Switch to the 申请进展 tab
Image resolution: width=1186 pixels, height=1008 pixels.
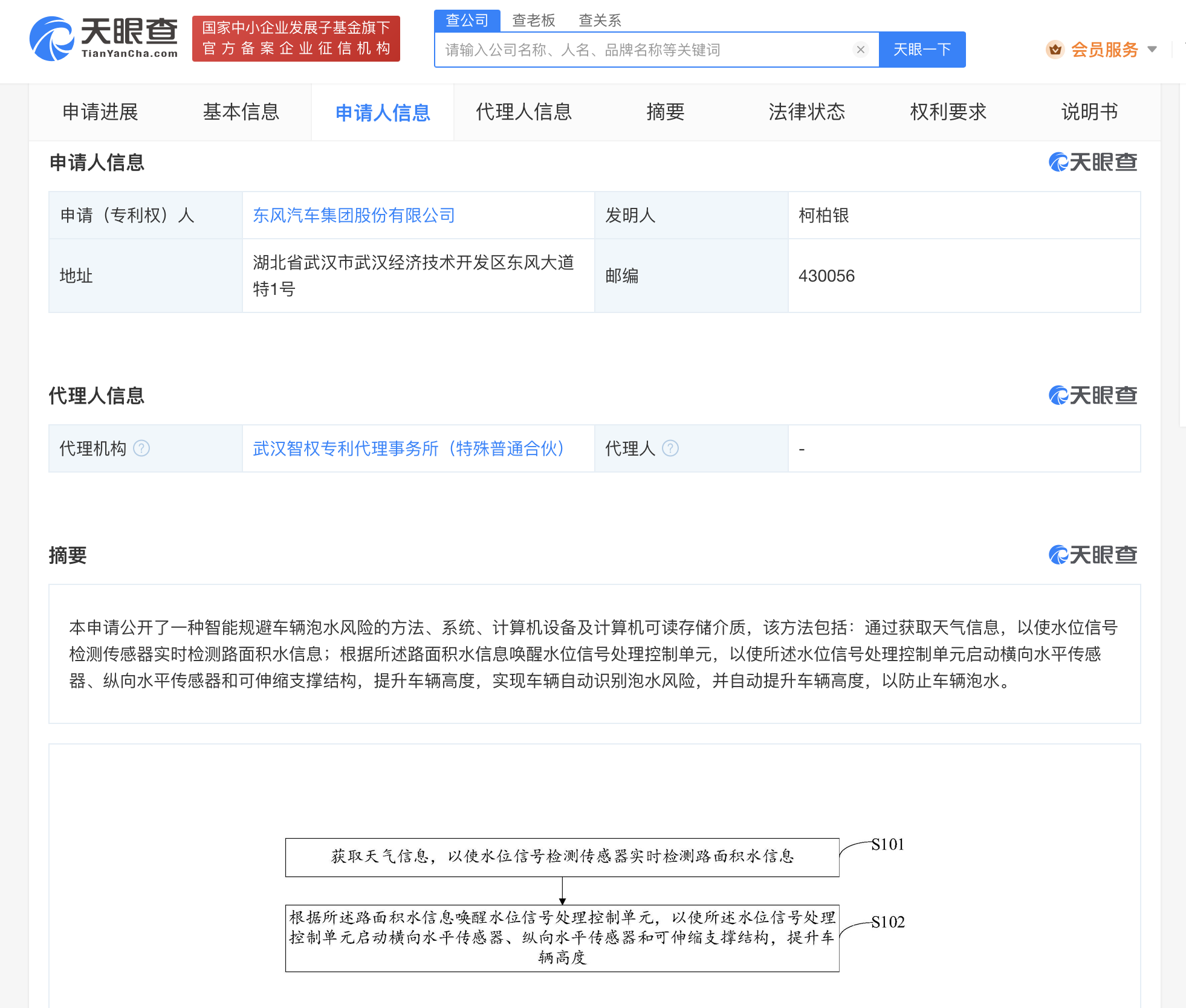pyautogui.click(x=100, y=112)
